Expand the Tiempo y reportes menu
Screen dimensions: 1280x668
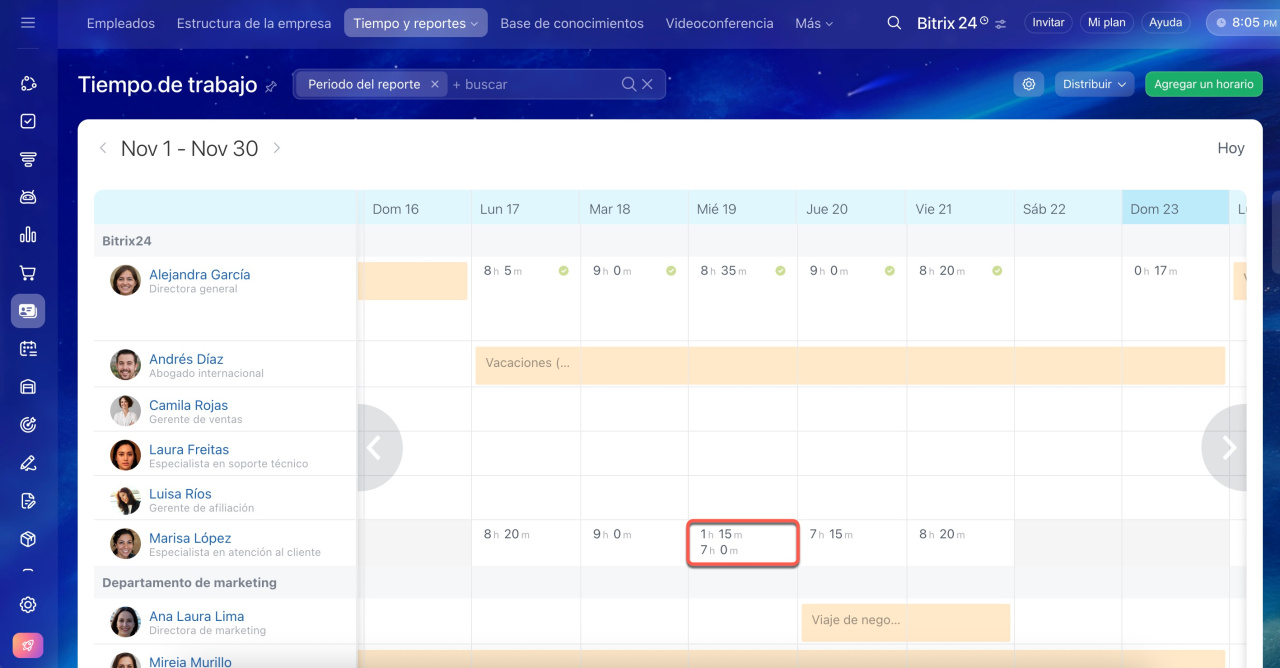coord(415,23)
